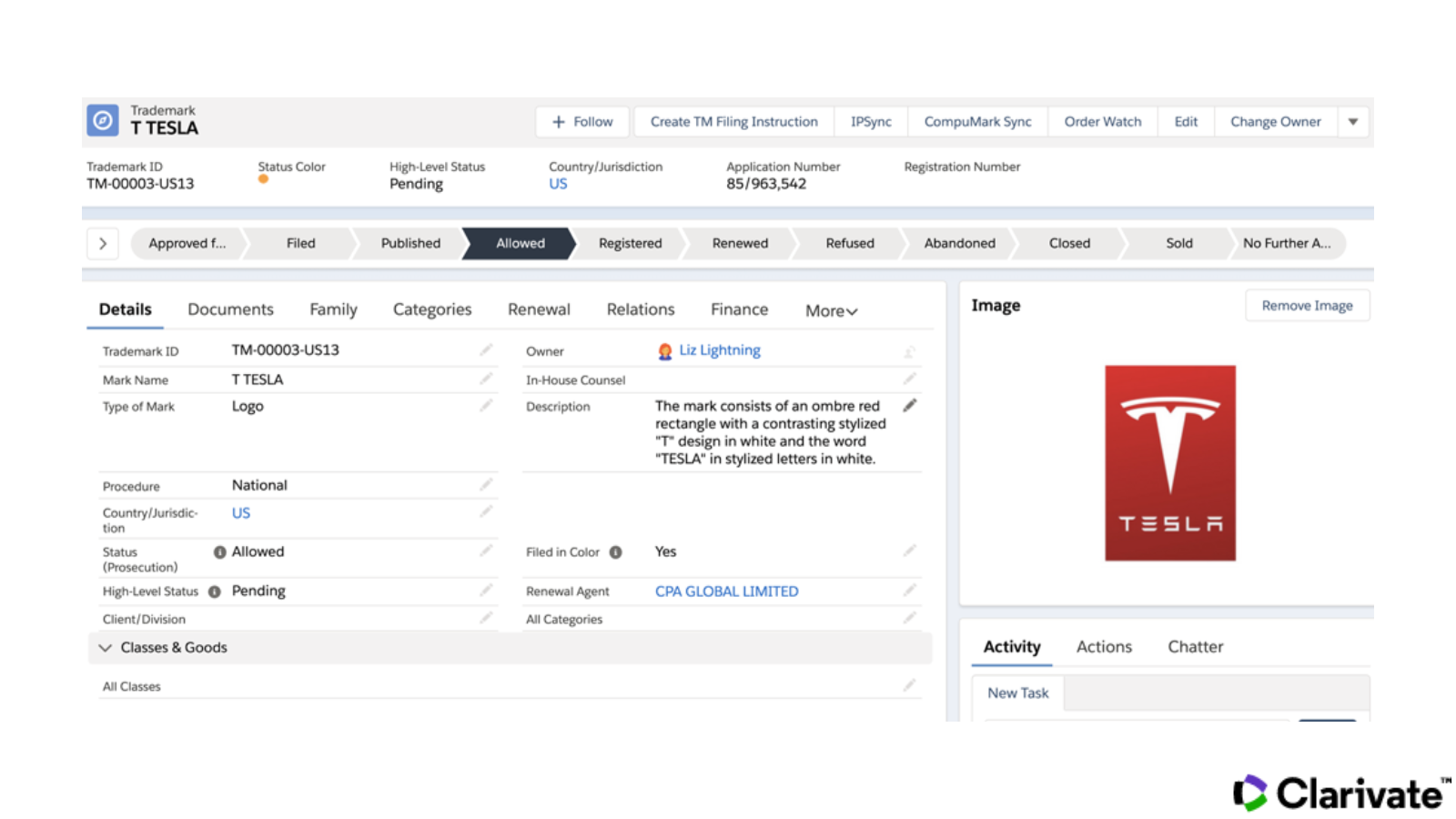Edit High-Level Status using pencil icon
Screen dimensions: 1456x819
[486, 590]
